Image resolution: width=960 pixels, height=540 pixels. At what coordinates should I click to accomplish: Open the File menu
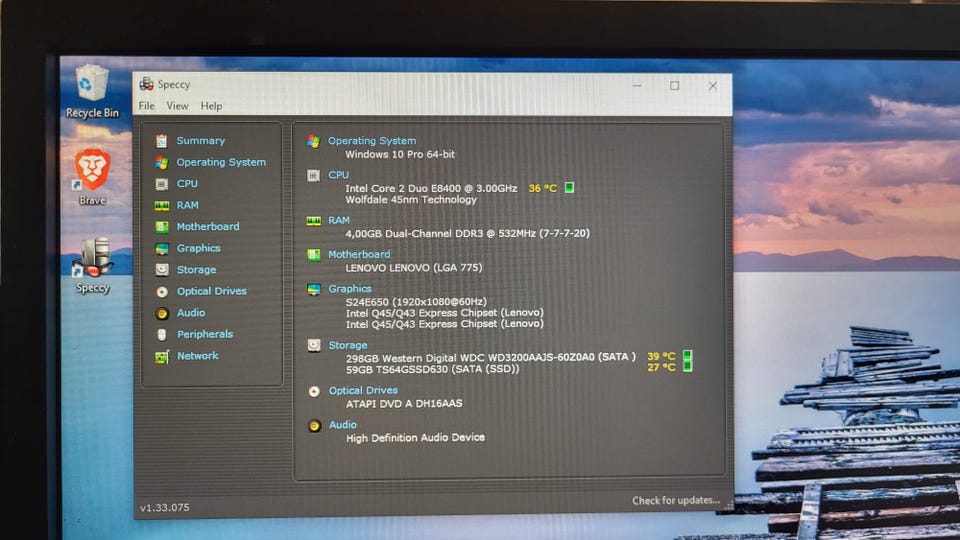[x=146, y=106]
